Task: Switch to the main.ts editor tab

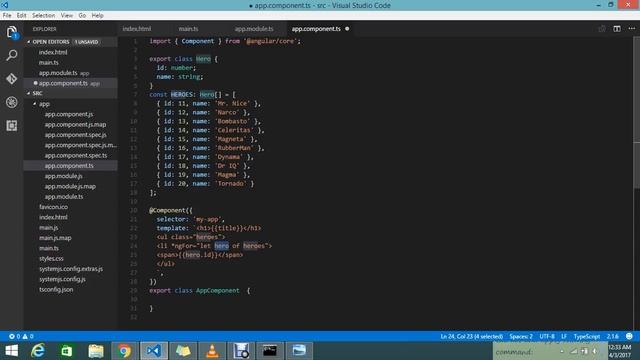Action: point(188,29)
